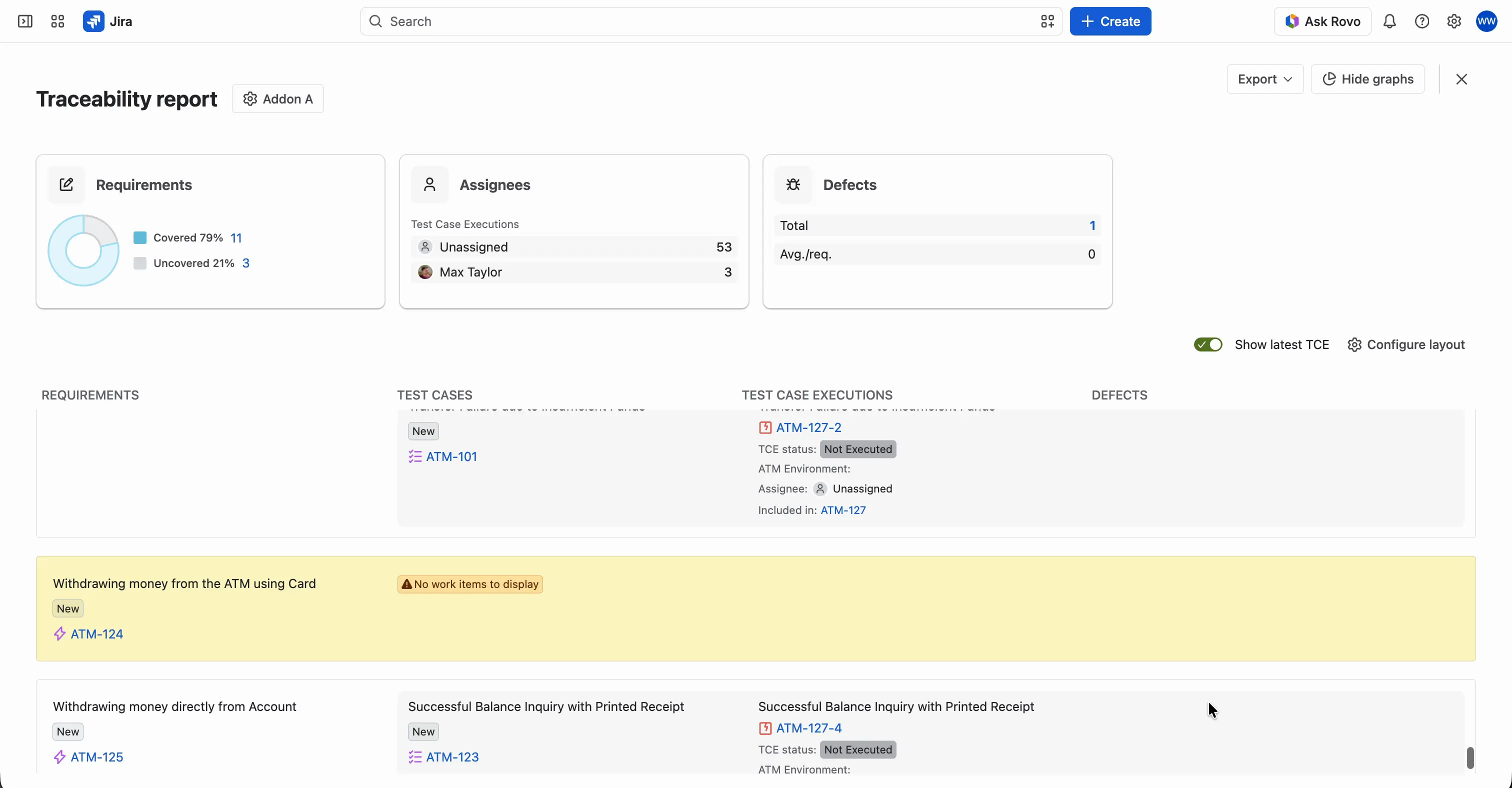Viewport: 1512px width, 788px height.
Task: Toggle Show latest TCE switch
Action: point(1208,345)
